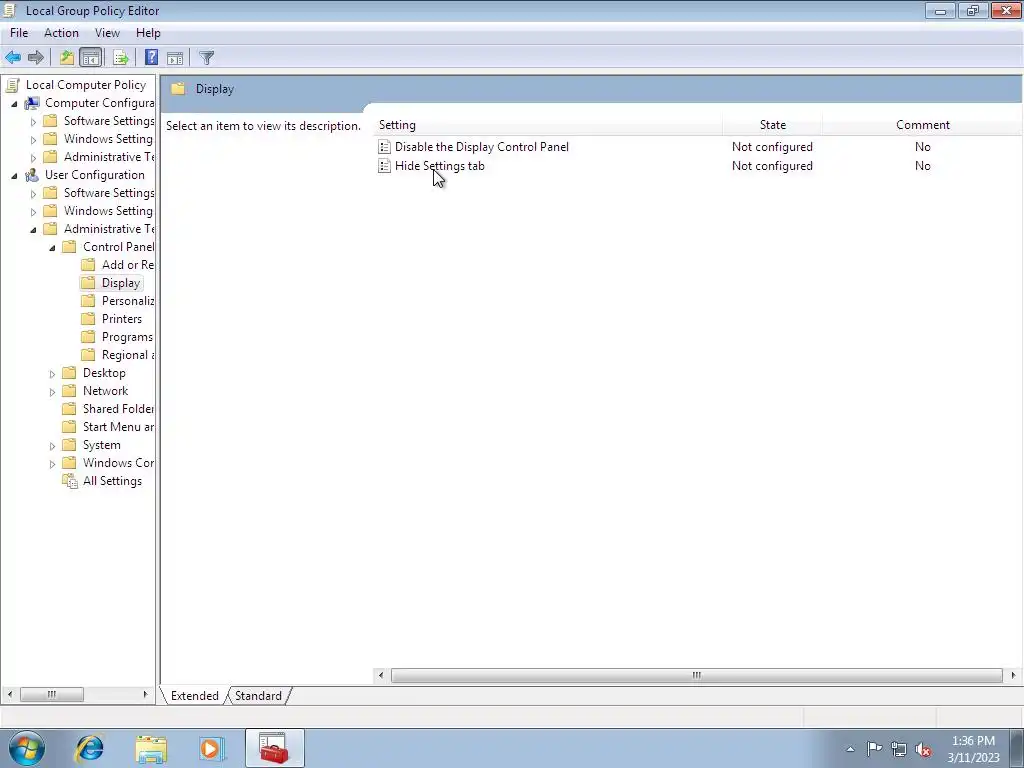Click right arrow of tree pane scrollbar
Image resolution: width=1024 pixels, height=768 pixels.
coord(145,694)
